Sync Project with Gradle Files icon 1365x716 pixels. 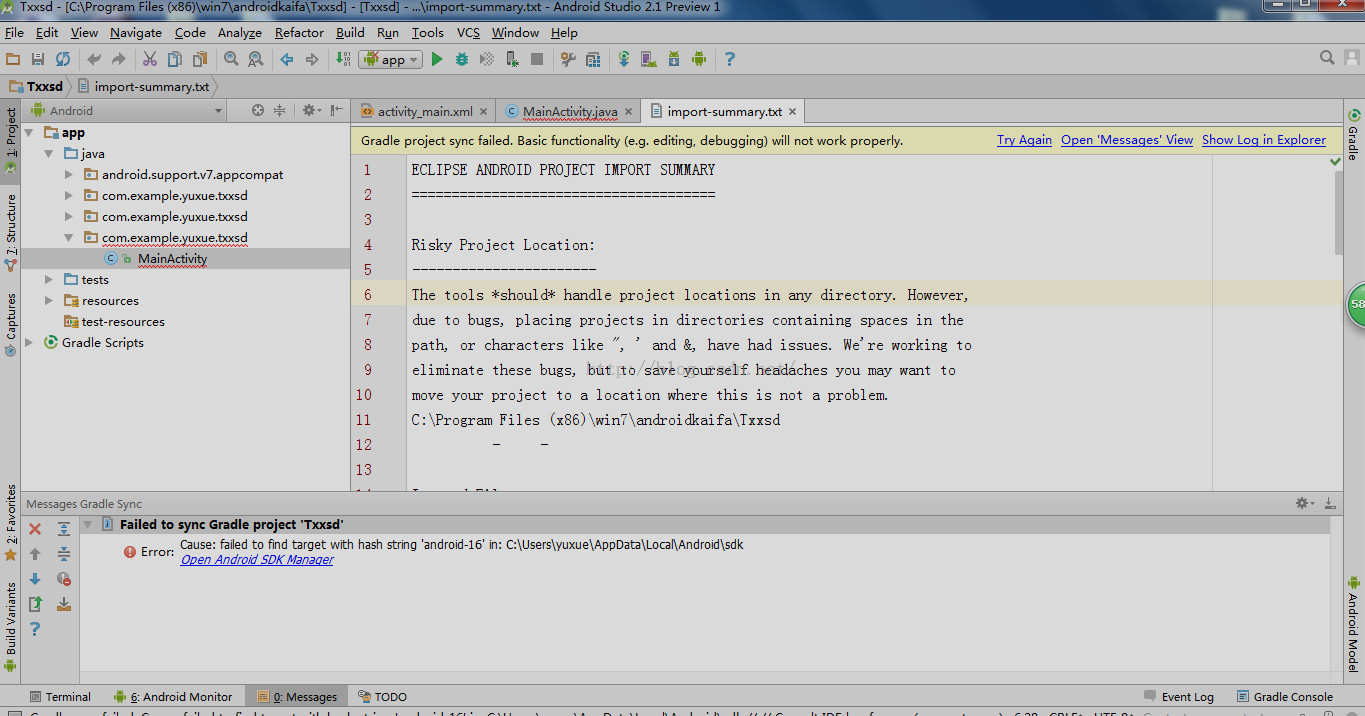click(x=624, y=60)
